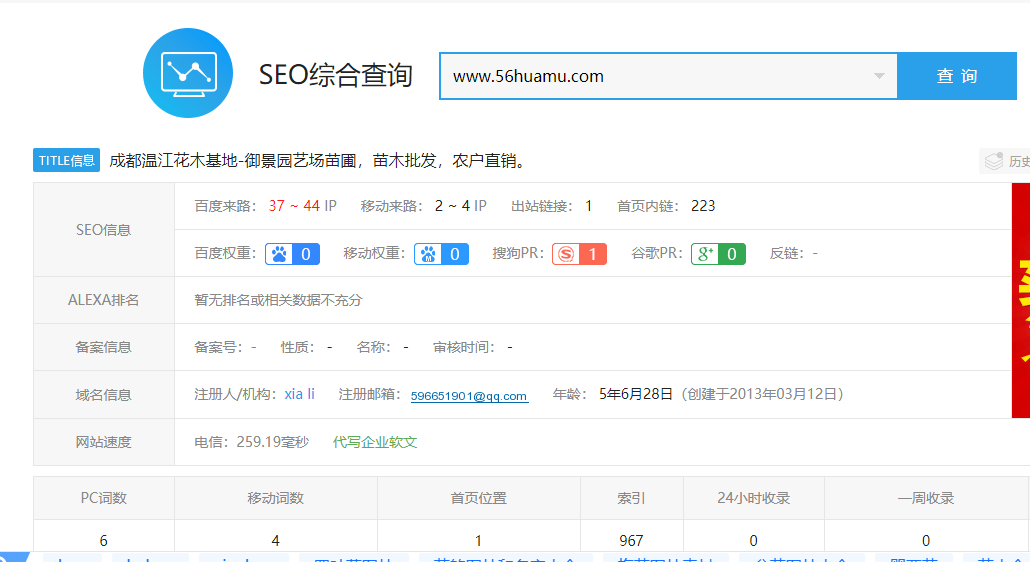
Task: Open the domain input dropdown arrow
Action: (879, 76)
